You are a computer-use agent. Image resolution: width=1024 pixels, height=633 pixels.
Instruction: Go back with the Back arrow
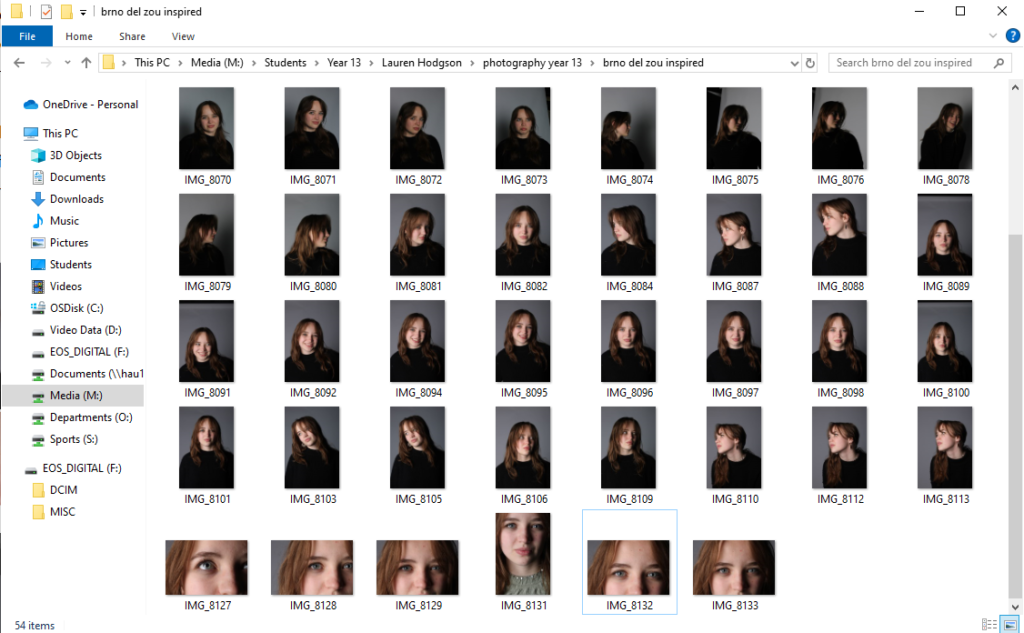click(20, 63)
